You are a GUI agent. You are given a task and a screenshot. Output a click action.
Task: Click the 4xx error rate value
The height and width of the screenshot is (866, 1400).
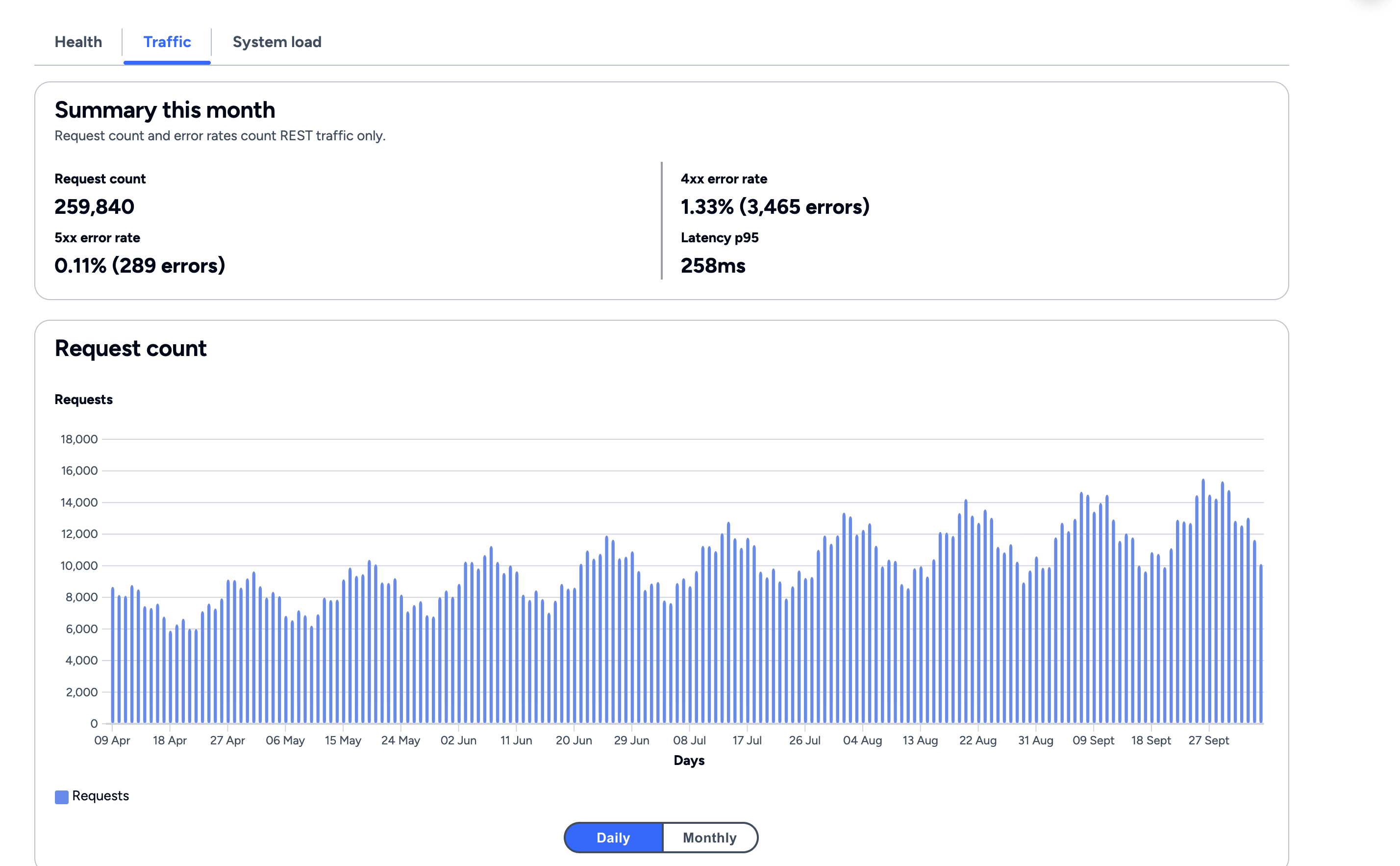(x=775, y=207)
